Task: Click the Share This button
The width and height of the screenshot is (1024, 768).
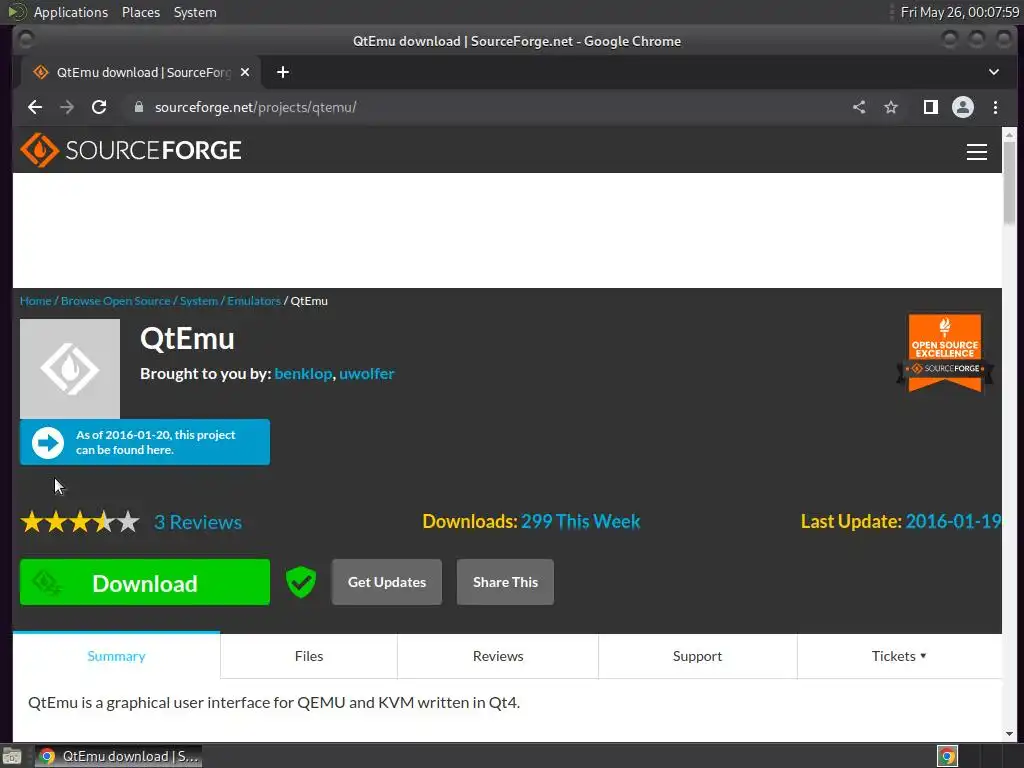Action: click(x=505, y=582)
